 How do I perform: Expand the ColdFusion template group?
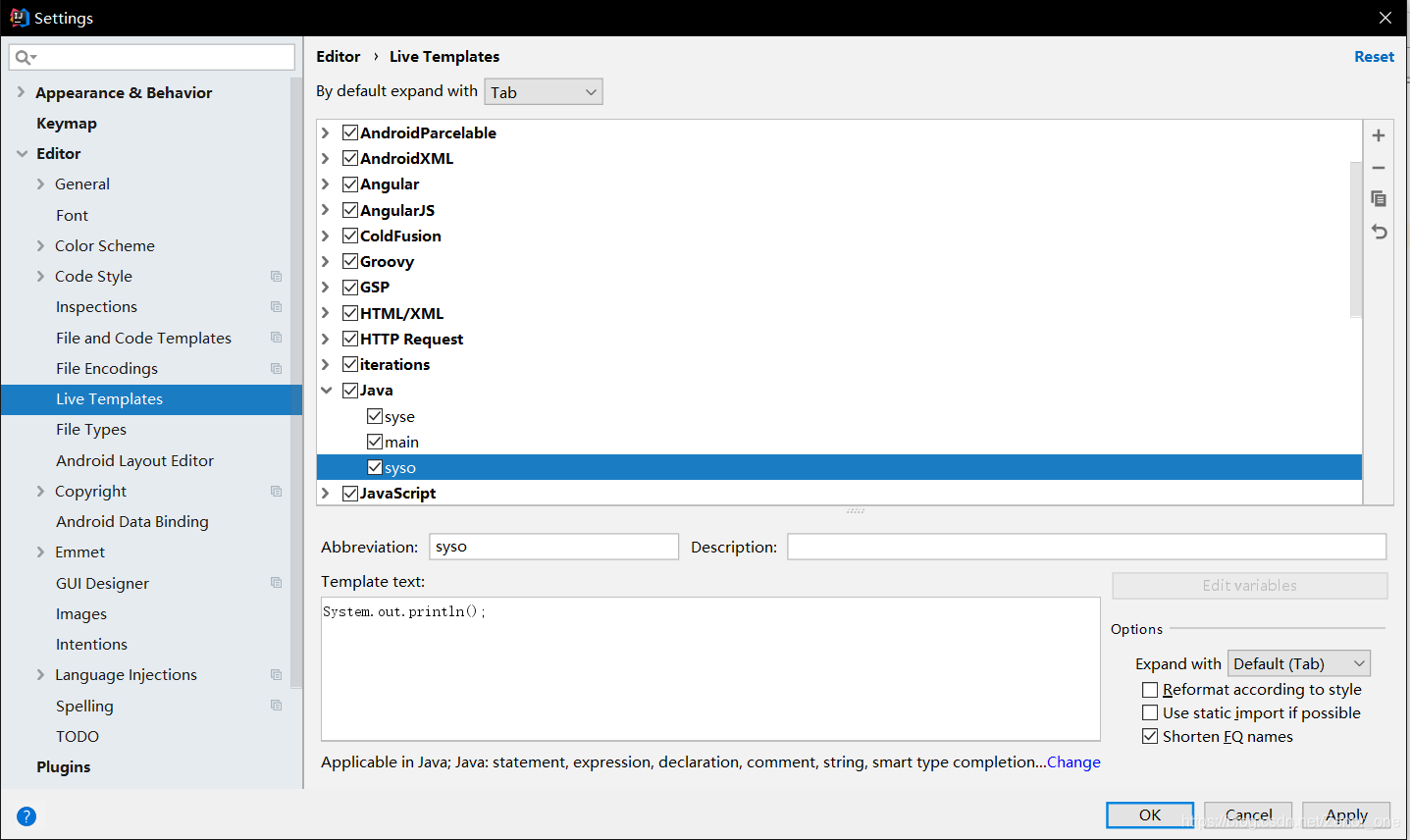pyautogui.click(x=326, y=236)
